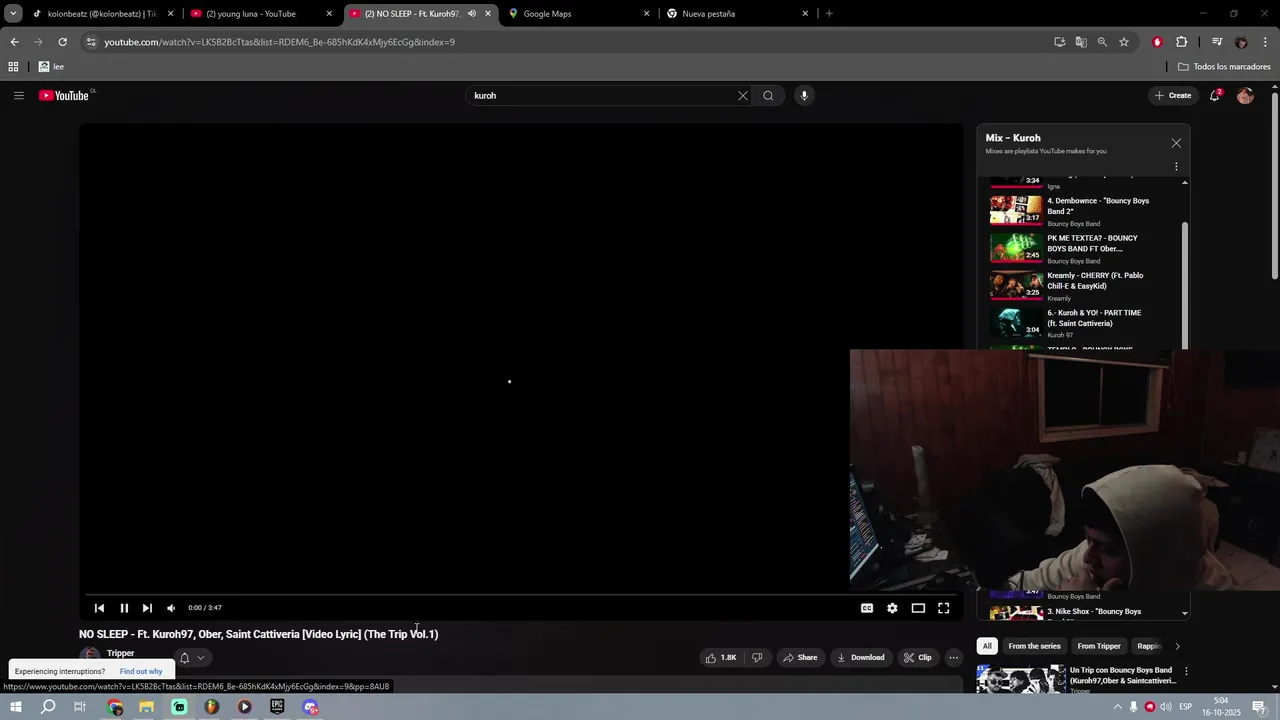Open the Mix playlist options menu
The image size is (1280, 720).
tap(1176, 167)
